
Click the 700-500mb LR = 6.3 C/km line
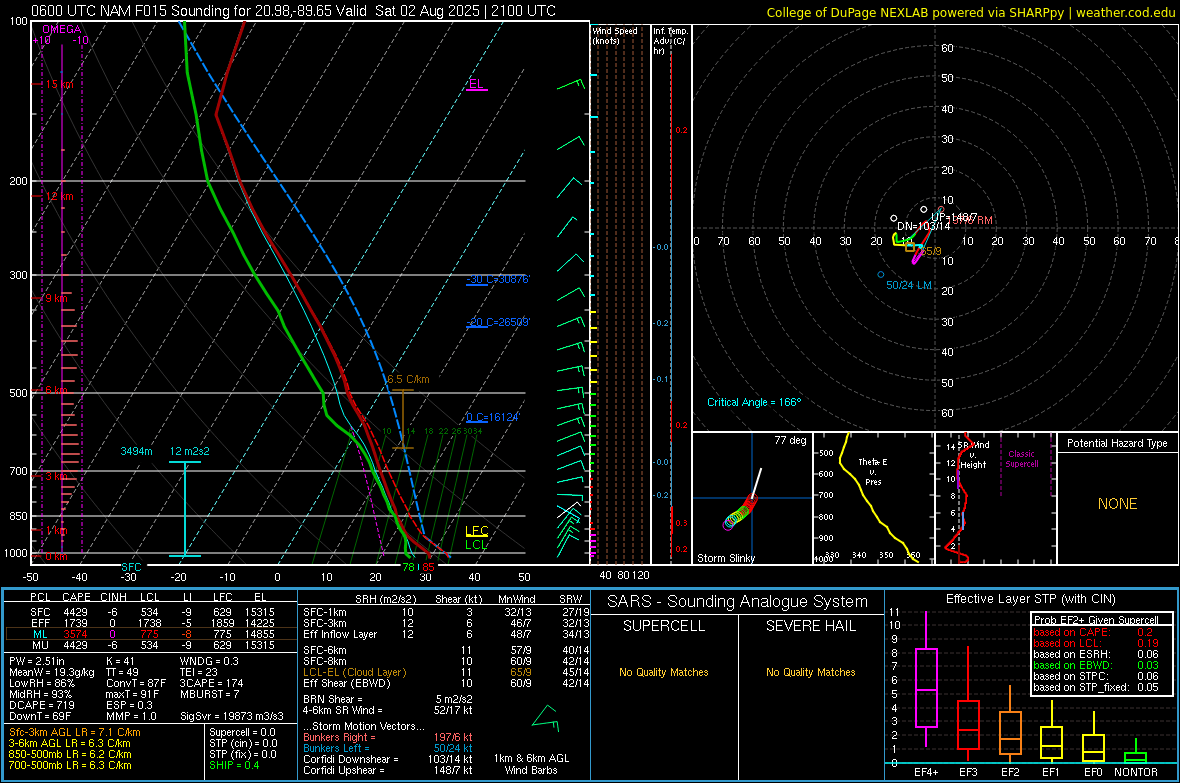(70, 765)
